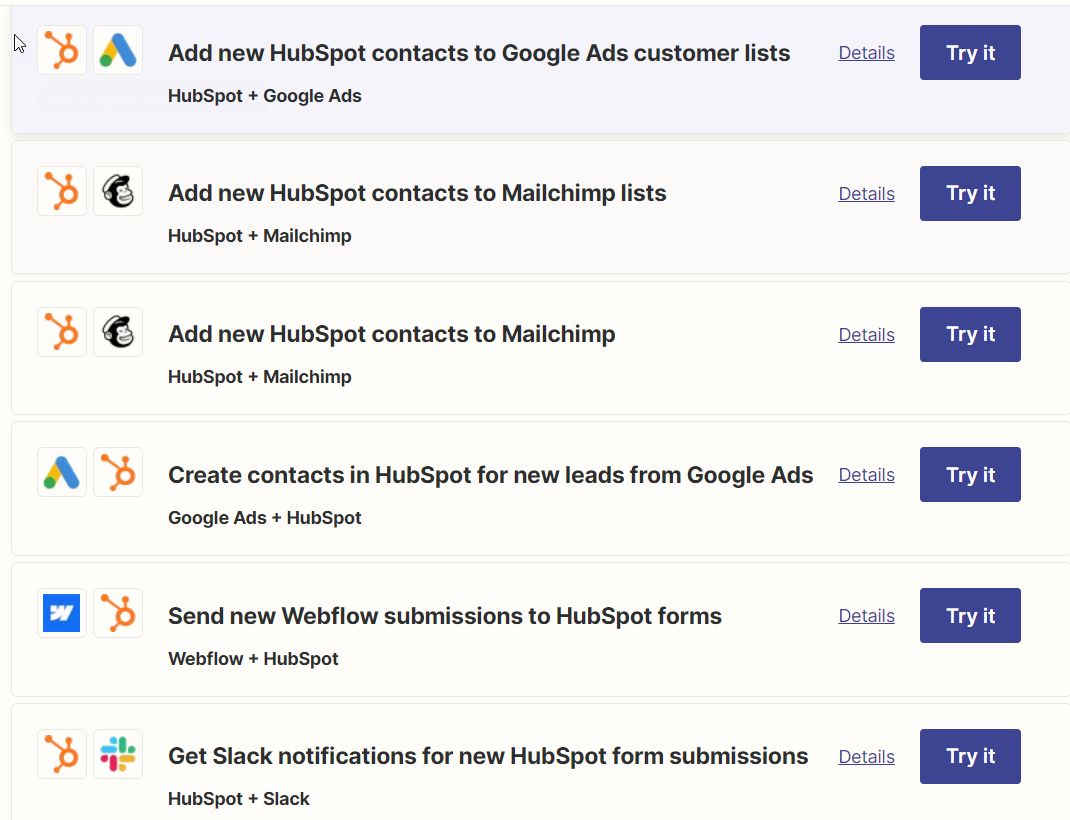Click the 'Send new Webflow submissions to HubSpot forms' title

tap(446, 616)
